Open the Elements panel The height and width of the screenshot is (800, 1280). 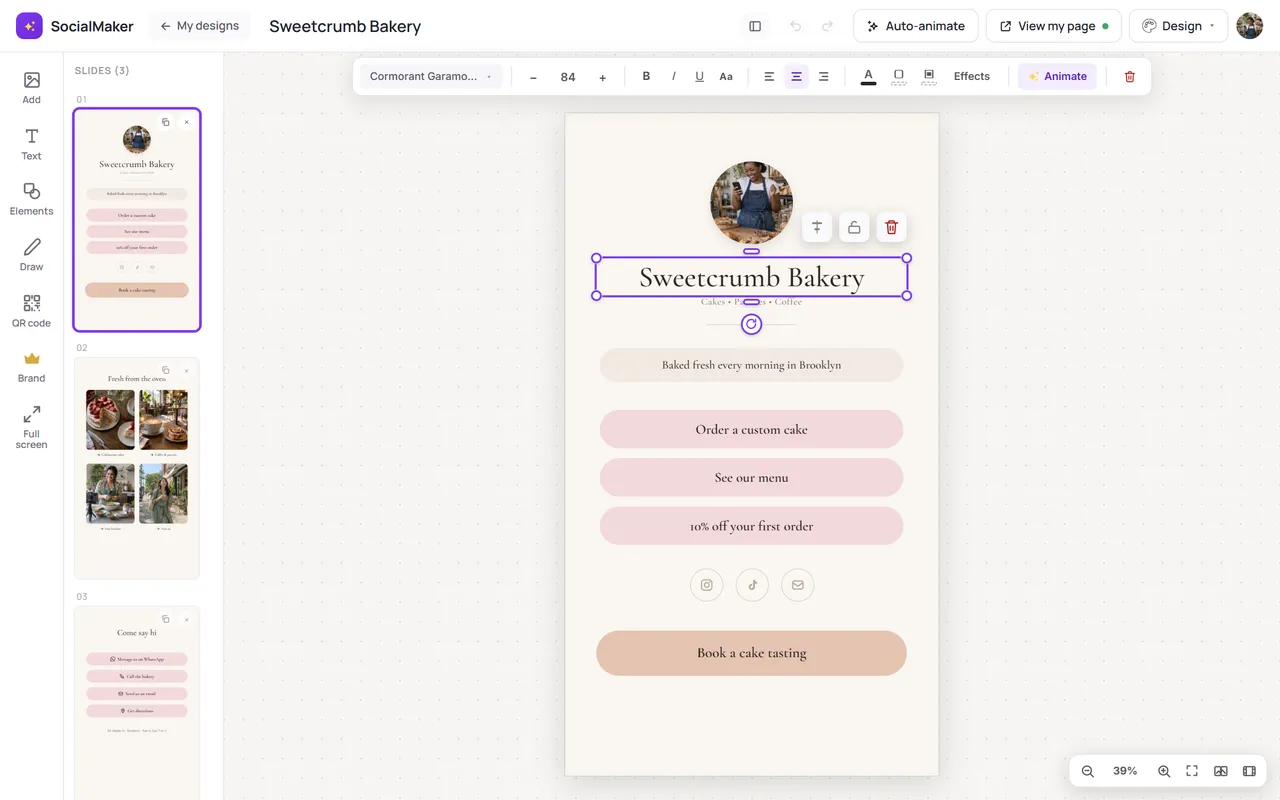pyautogui.click(x=32, y=199)
